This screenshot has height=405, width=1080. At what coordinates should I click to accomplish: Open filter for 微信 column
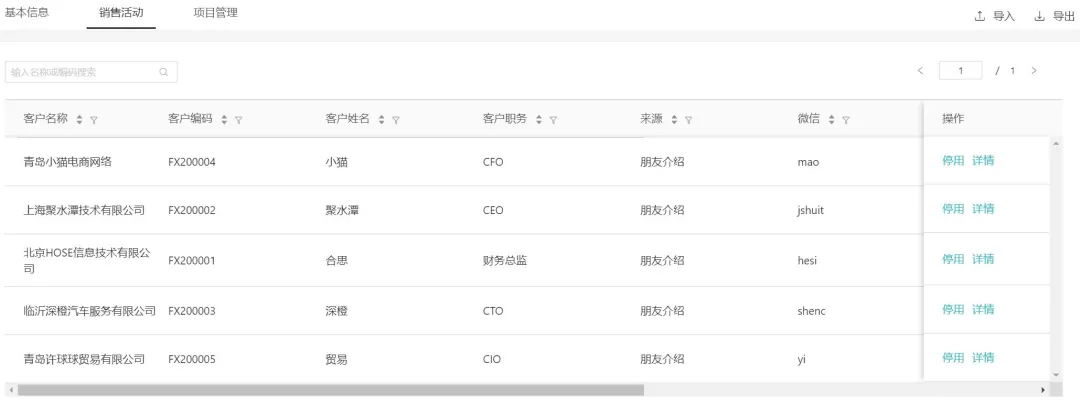tap(846, 120)
